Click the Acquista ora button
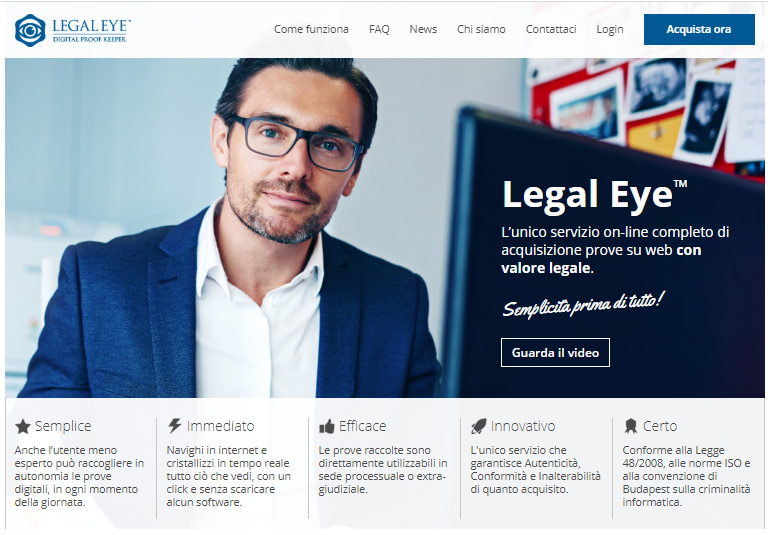This screenshot has width=768, height=535. pos(699,29)
